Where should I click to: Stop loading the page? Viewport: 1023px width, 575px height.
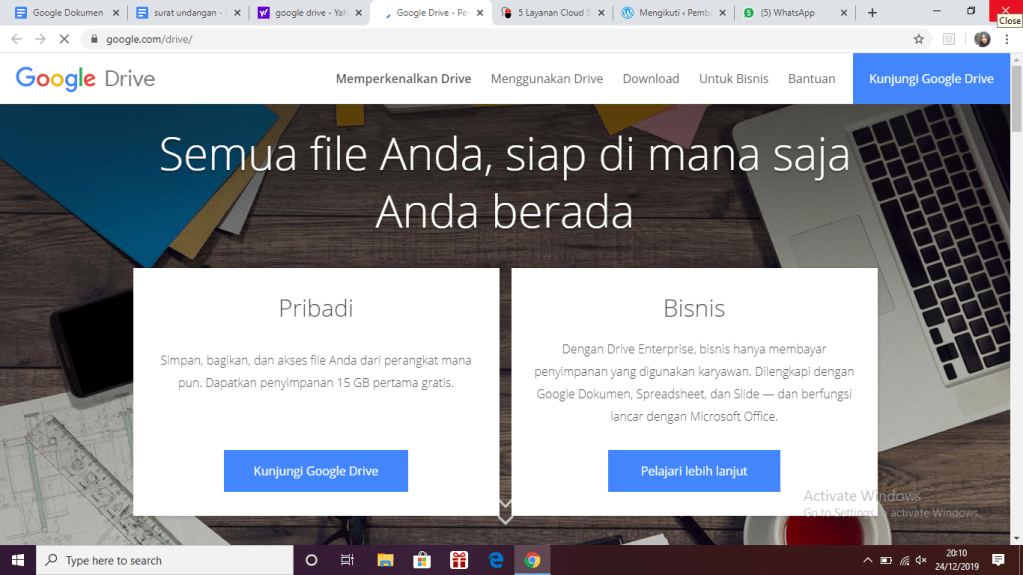[x=65, y=39]
